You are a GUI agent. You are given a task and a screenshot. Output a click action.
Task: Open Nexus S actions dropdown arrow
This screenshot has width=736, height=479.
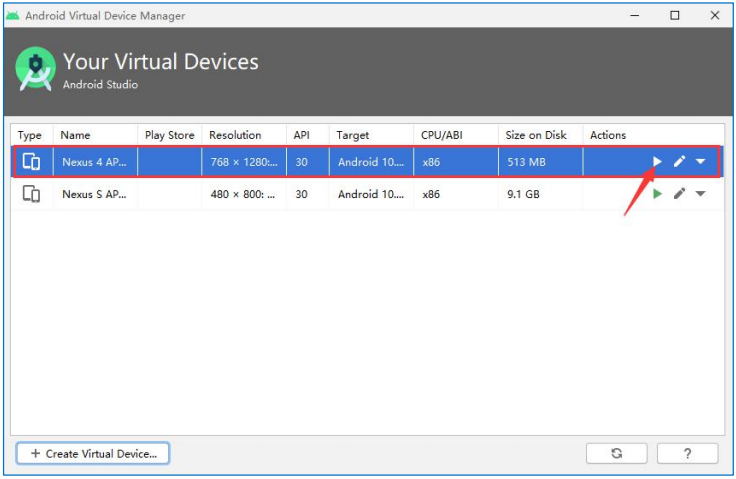coord(700,193)
